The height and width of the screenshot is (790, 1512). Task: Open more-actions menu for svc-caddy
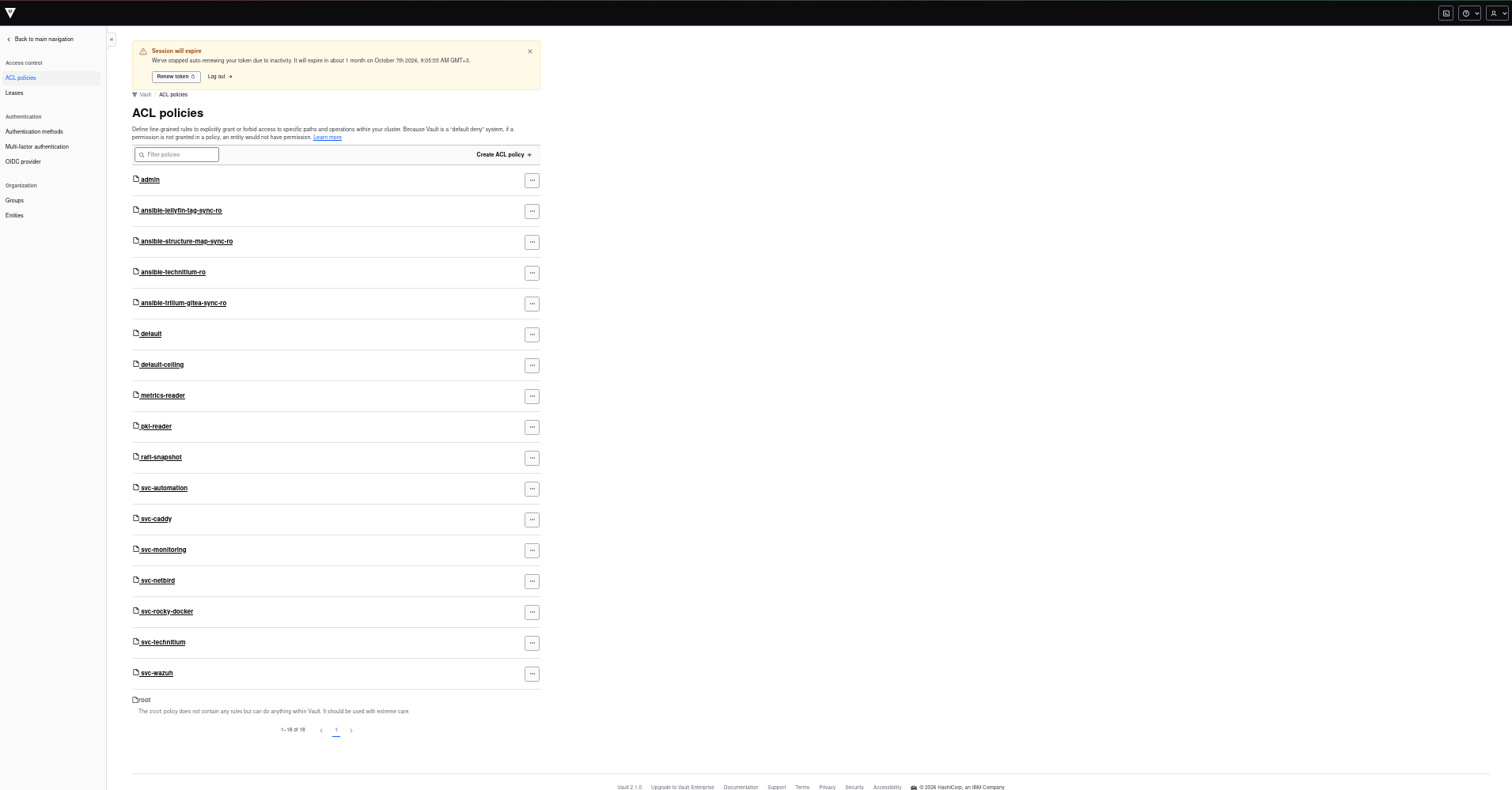tap(532, 520)
